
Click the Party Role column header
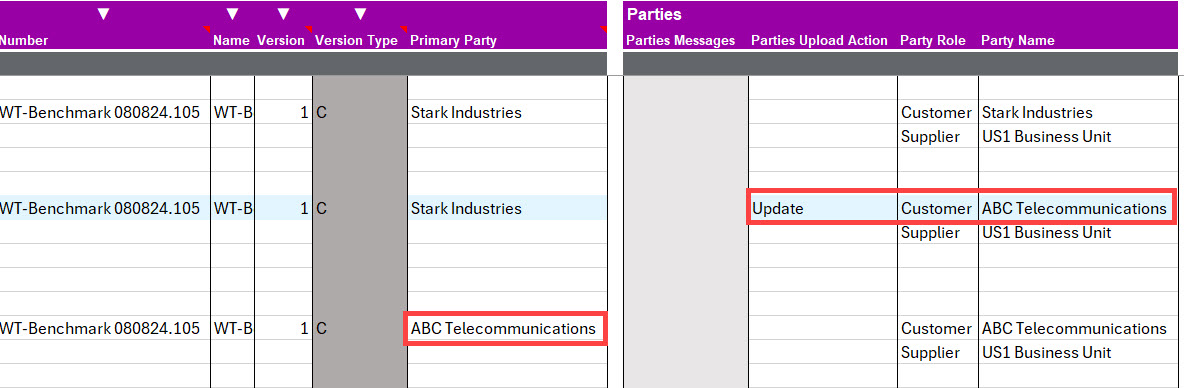933,41
